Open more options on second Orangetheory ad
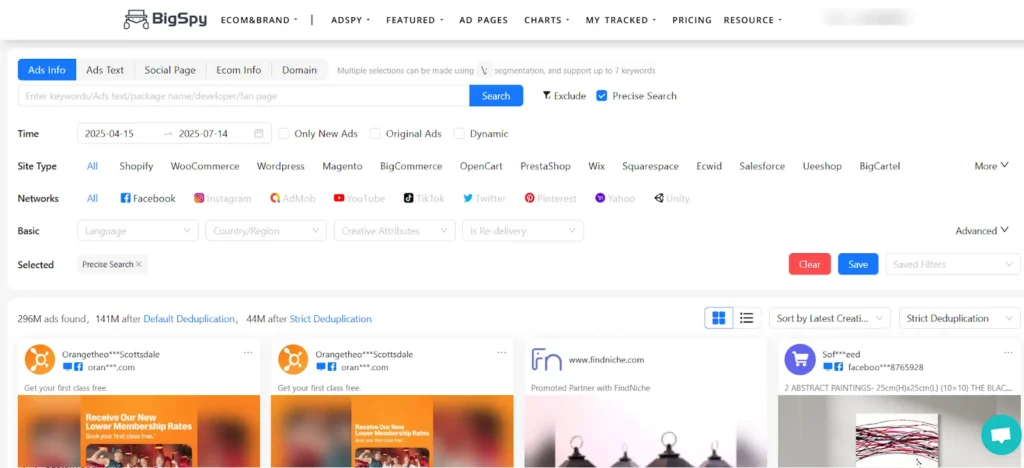 [x=502, y=352]
